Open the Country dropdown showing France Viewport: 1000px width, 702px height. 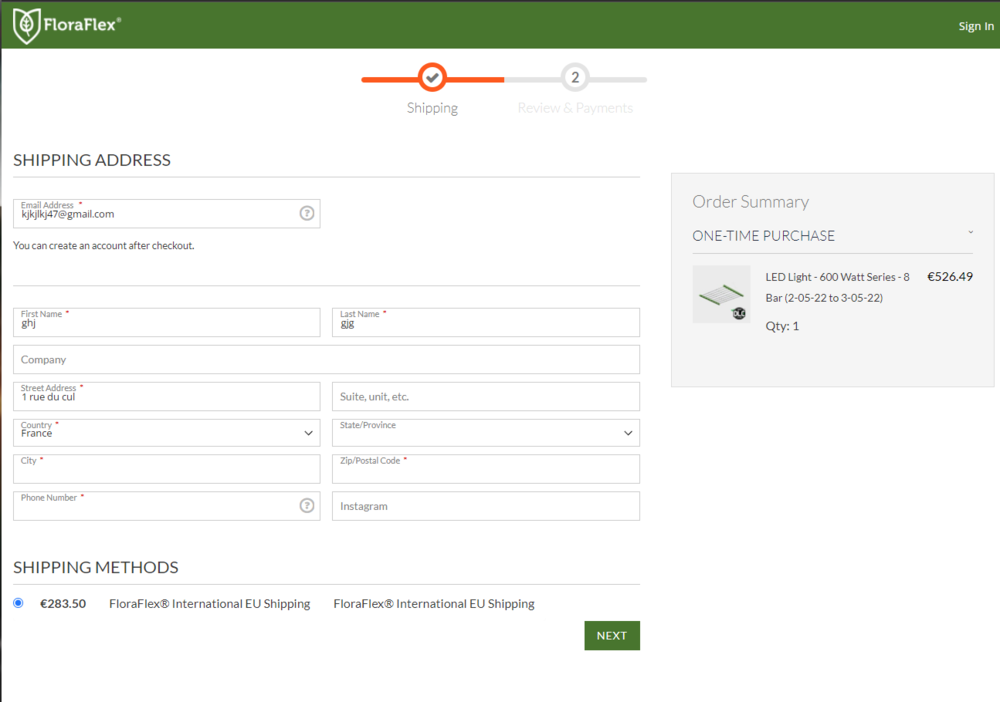click(166, 432)
